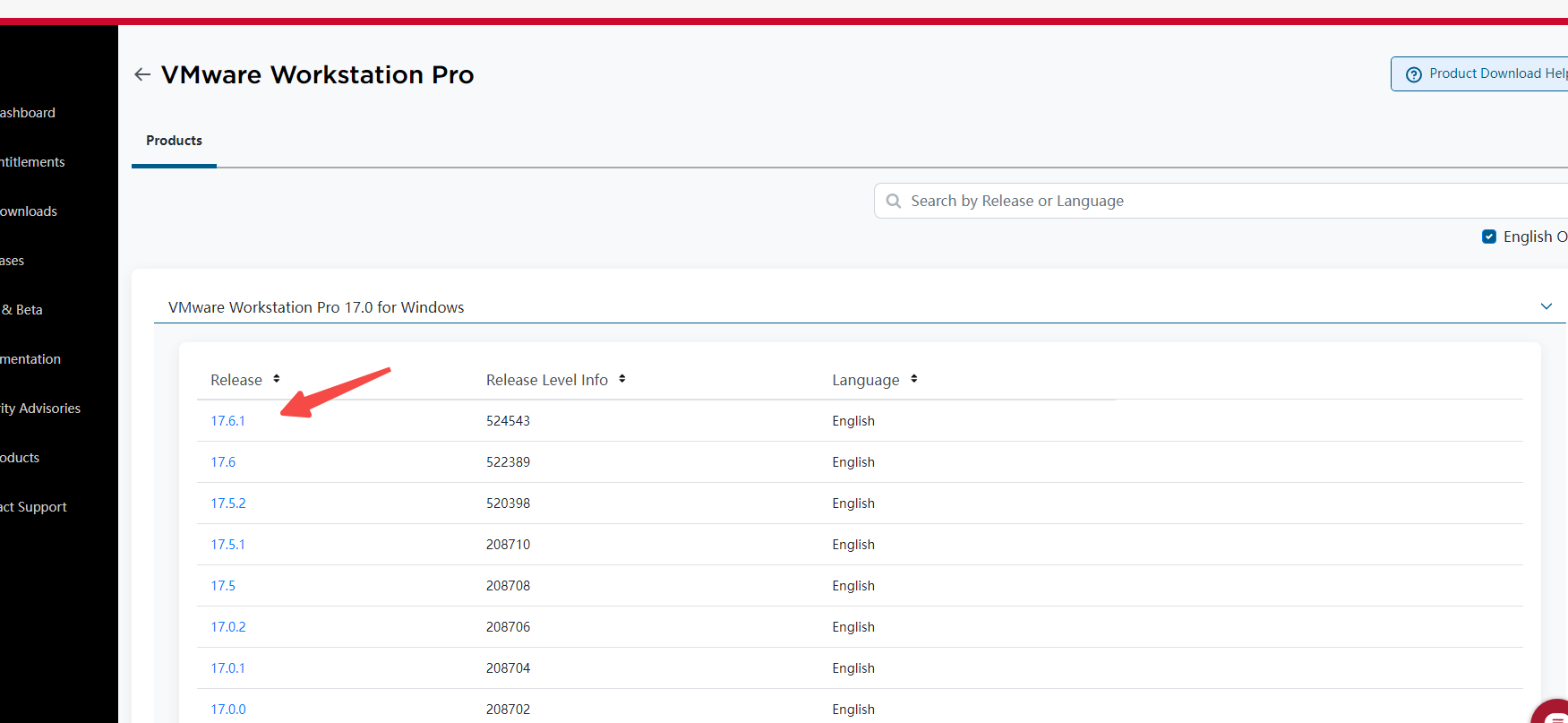Open Documentation in the sidebar
Image resolution: width=1568 pixels, height=723 pixels.
30,359
